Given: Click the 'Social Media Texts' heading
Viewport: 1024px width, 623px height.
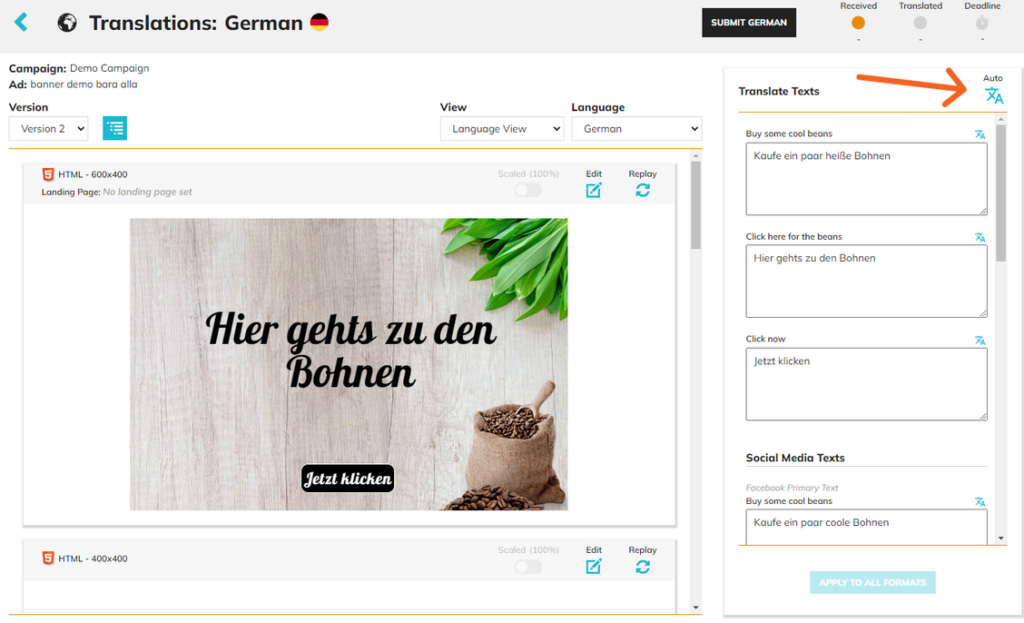Looking at the screenshot, I should pyautogui.click(x=795, y=458).
